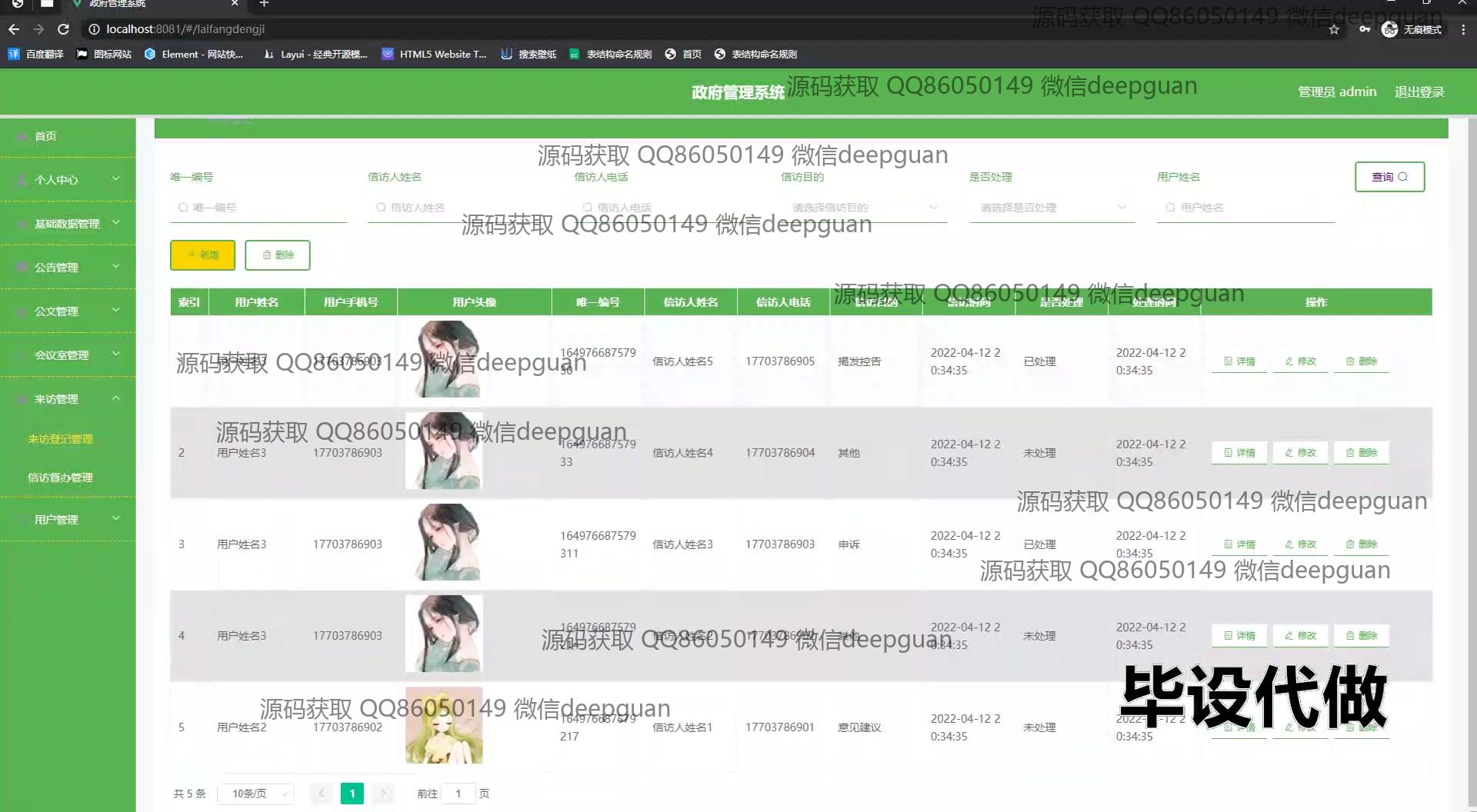Click the browser forward arrow
The height and width of the screenshot is (812, 1477).
[x=38, y=29]
